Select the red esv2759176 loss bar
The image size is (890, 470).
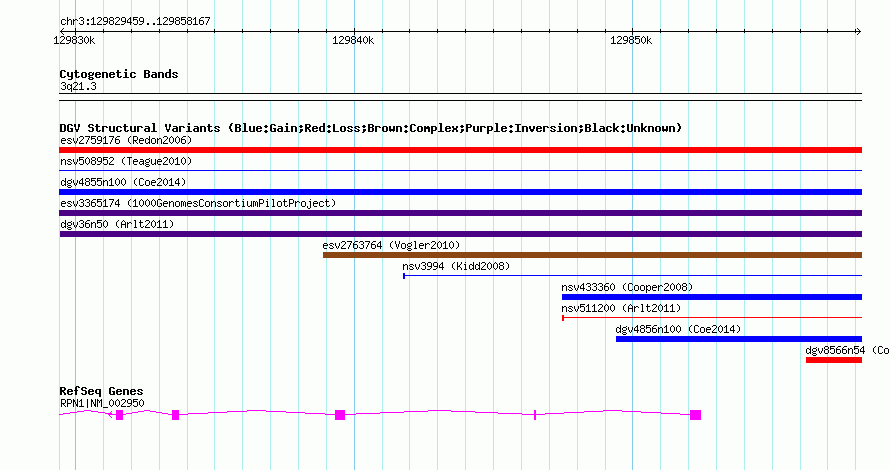(460, 150)
